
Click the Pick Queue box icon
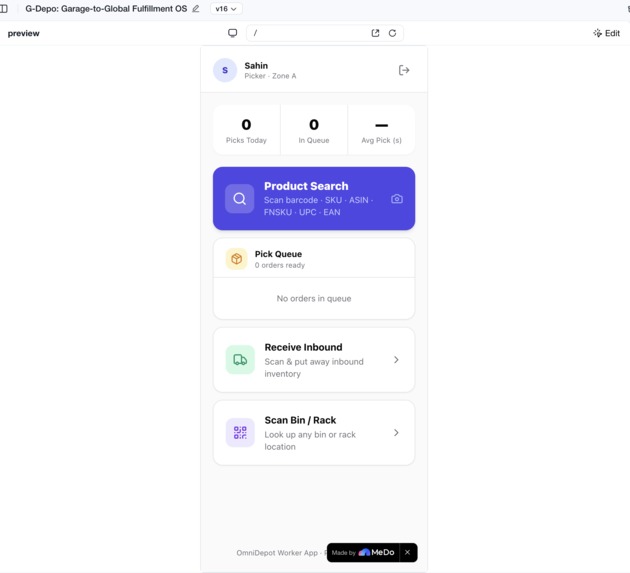[x=237, y=259]
